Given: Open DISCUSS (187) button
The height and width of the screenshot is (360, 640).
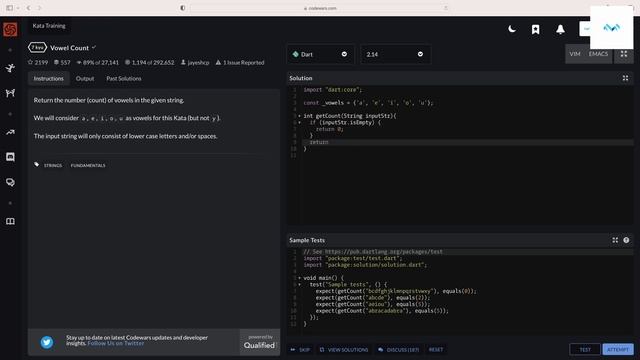Looking at the screenshot, I should tap(399, 350).
